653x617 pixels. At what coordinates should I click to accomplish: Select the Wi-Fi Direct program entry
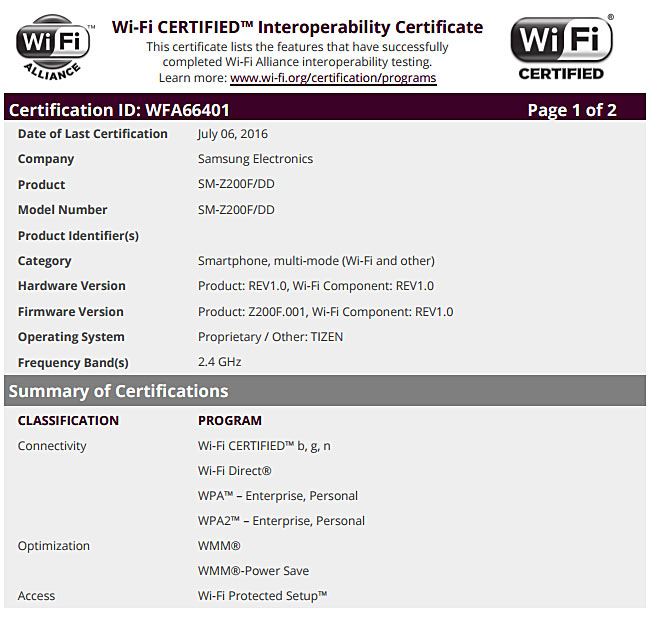tap(234, 471)
